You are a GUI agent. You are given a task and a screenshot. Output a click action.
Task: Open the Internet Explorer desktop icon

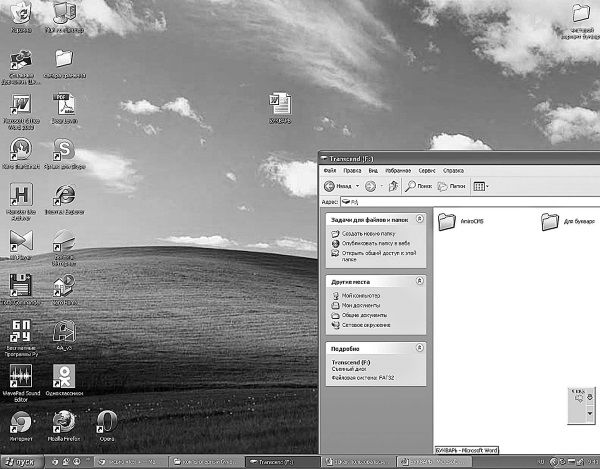(65, 194)
